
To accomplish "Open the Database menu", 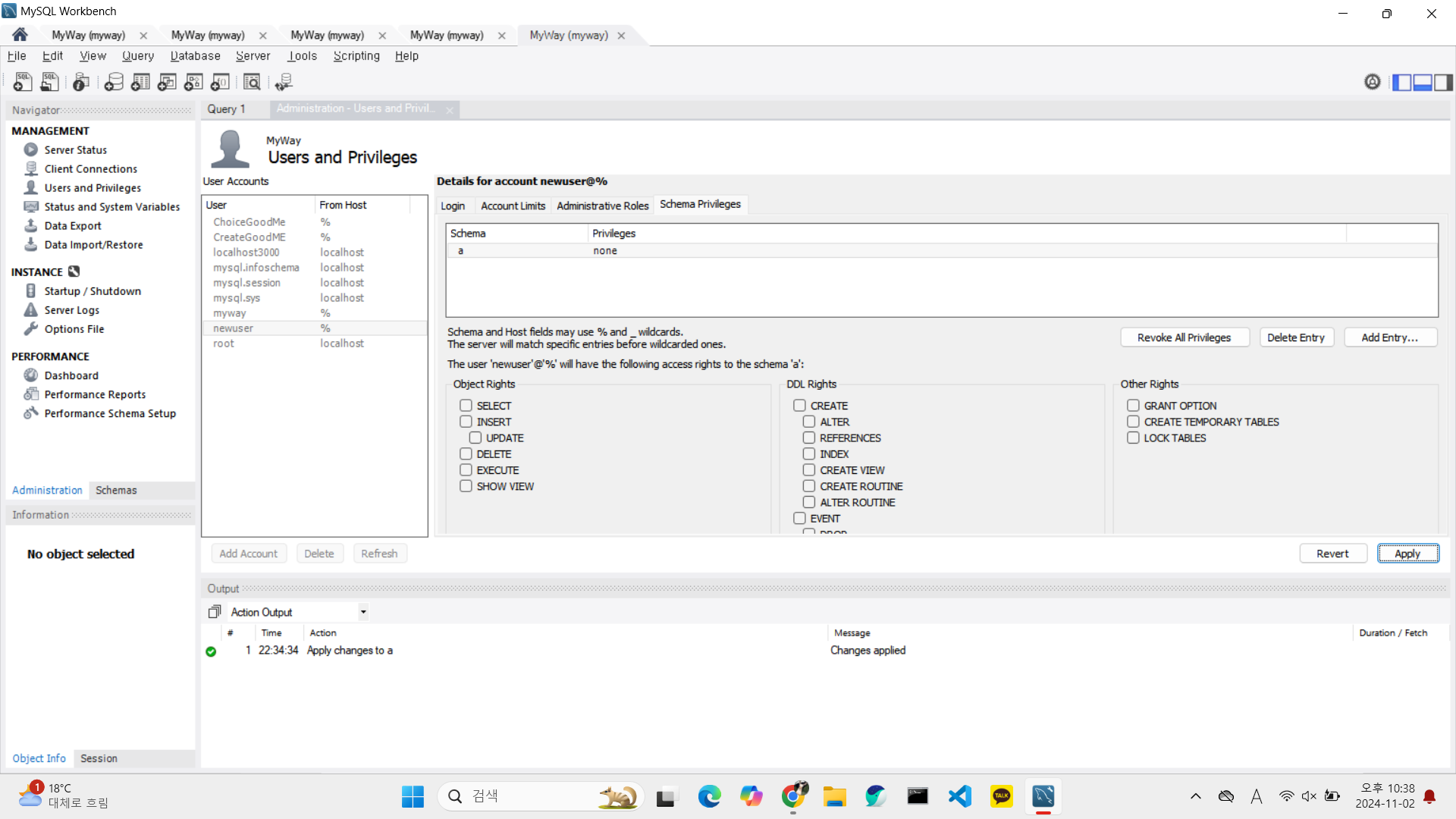I will point(195,56).
